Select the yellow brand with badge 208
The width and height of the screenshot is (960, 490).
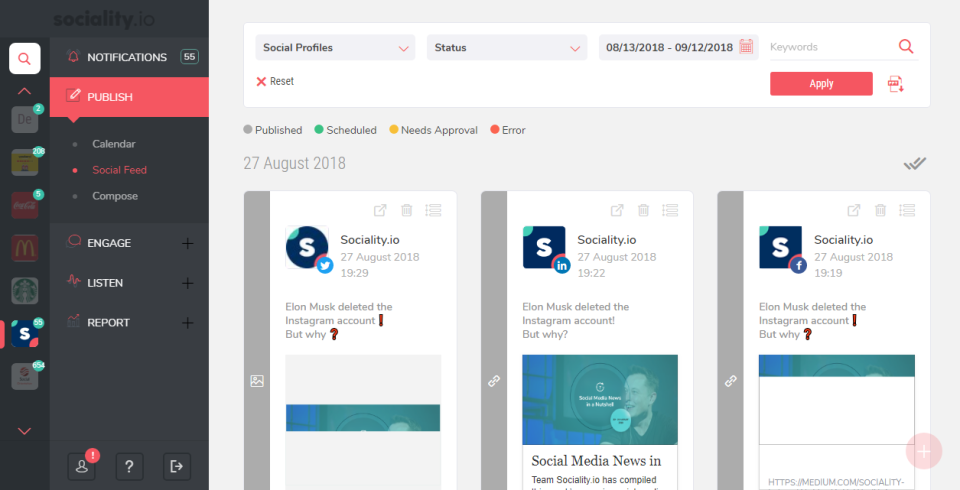coord(25,162)
